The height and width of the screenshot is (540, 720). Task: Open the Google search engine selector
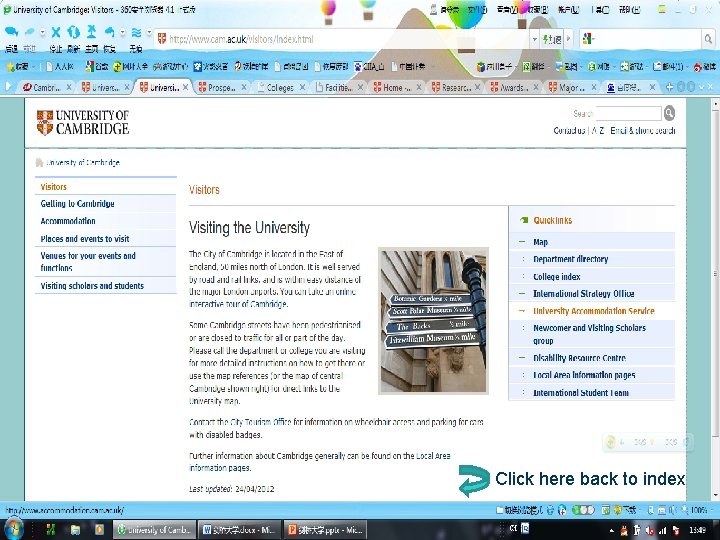[588, 39]
